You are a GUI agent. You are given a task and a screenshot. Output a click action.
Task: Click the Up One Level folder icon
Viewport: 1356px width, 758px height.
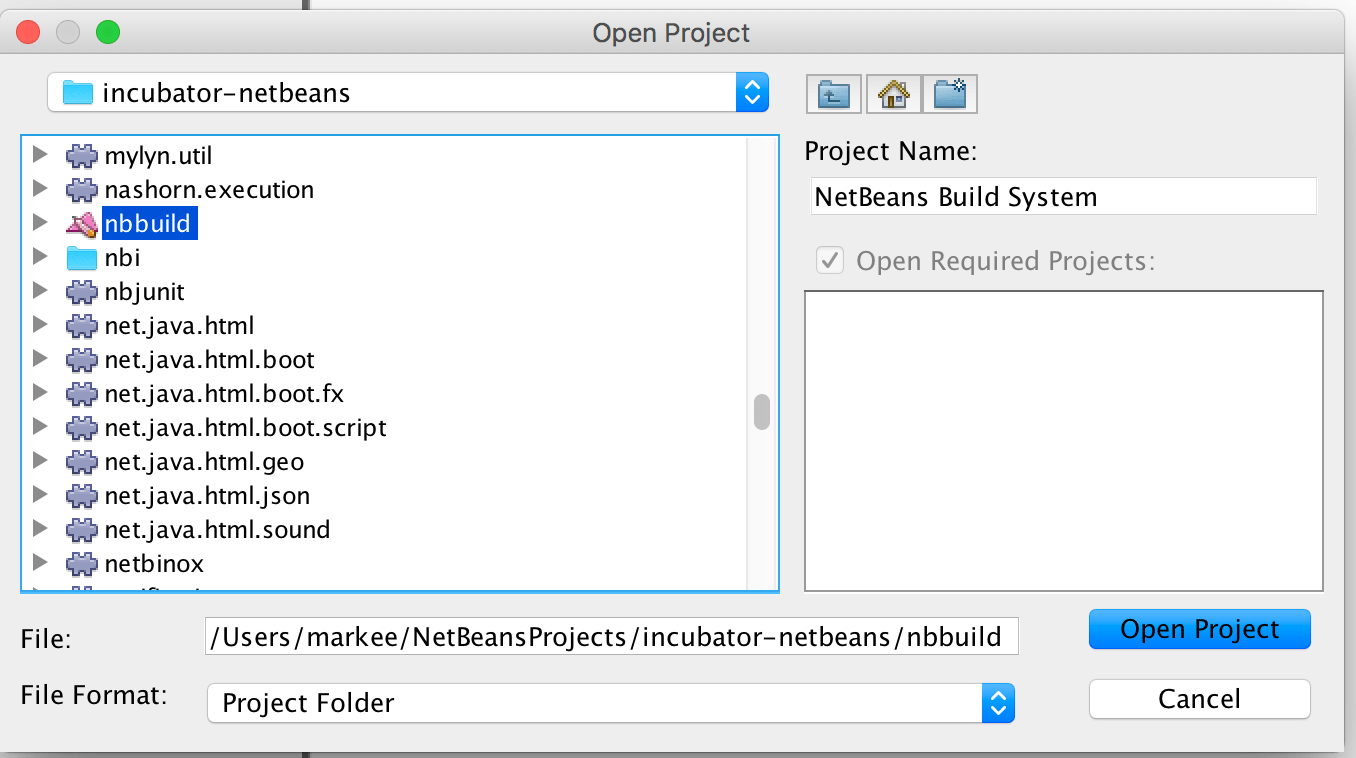834,95
